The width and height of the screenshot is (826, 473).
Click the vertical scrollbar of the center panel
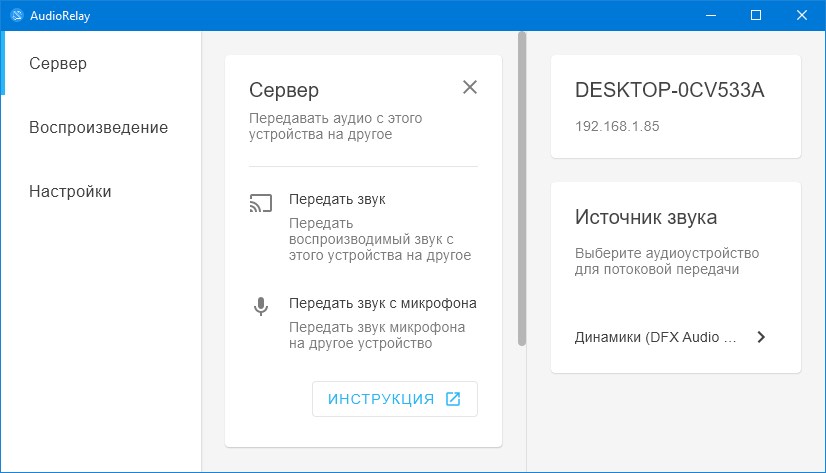[x=522, y=189]
